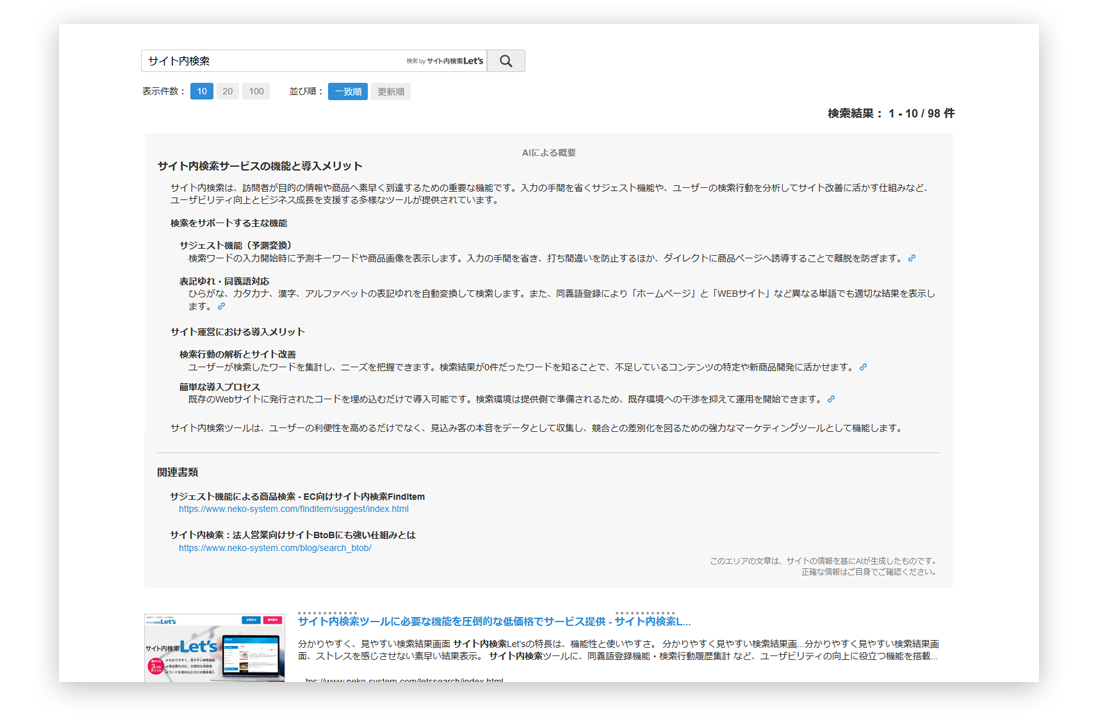Switch sort order to 更新順
The image size is (1110, 720).
(x=390, y=91)
